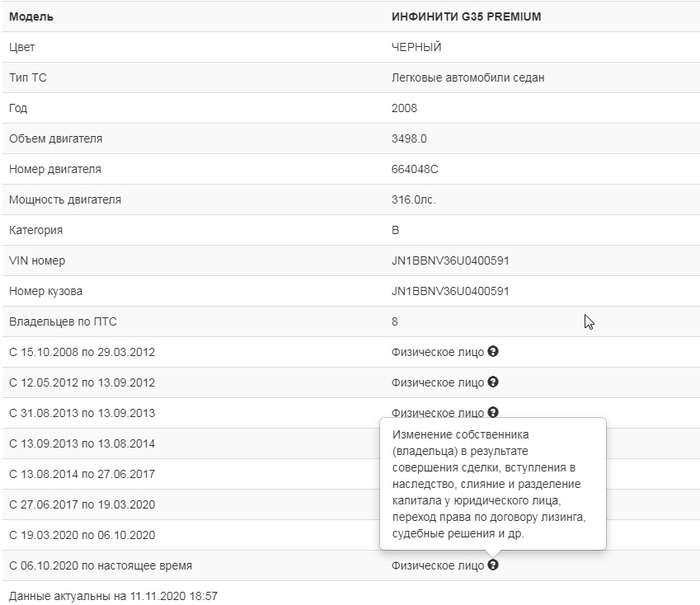Click help icon in 31.08.2013 owner row
This screenshot has height=605, width=700.
(x=494, y=412)
